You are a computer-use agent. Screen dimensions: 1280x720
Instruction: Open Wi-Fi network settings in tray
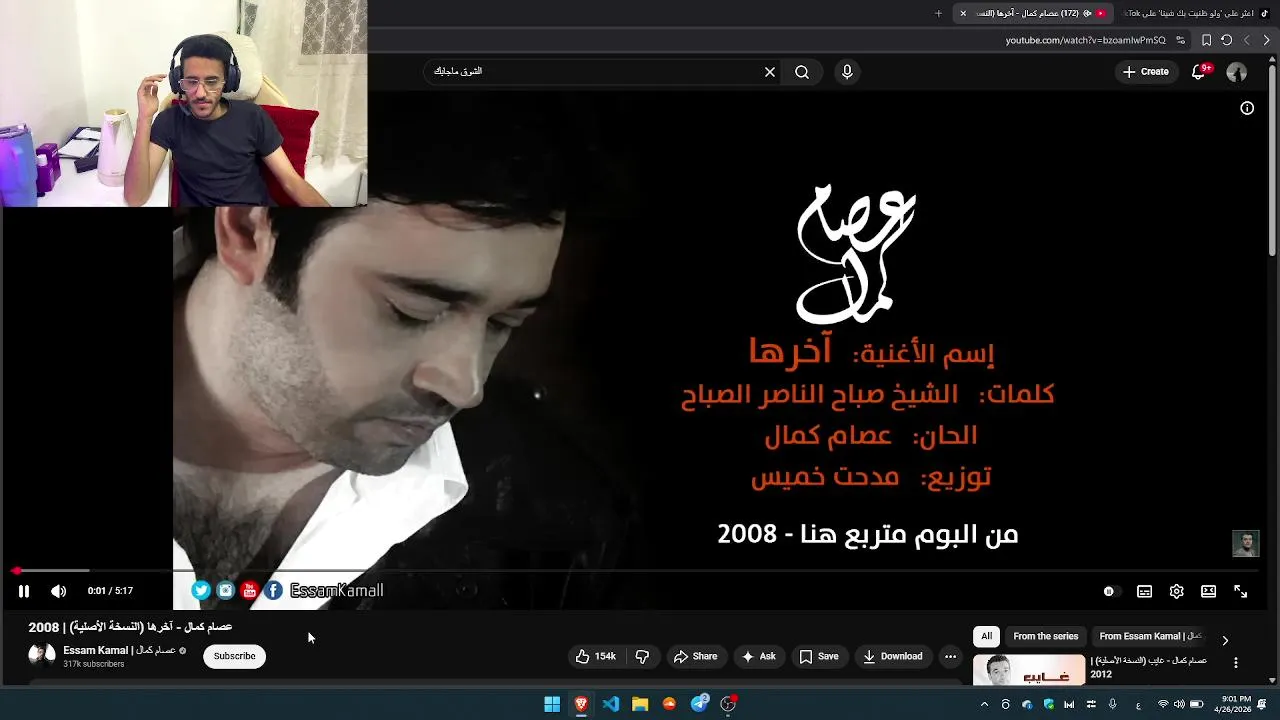coord(1163,704)
